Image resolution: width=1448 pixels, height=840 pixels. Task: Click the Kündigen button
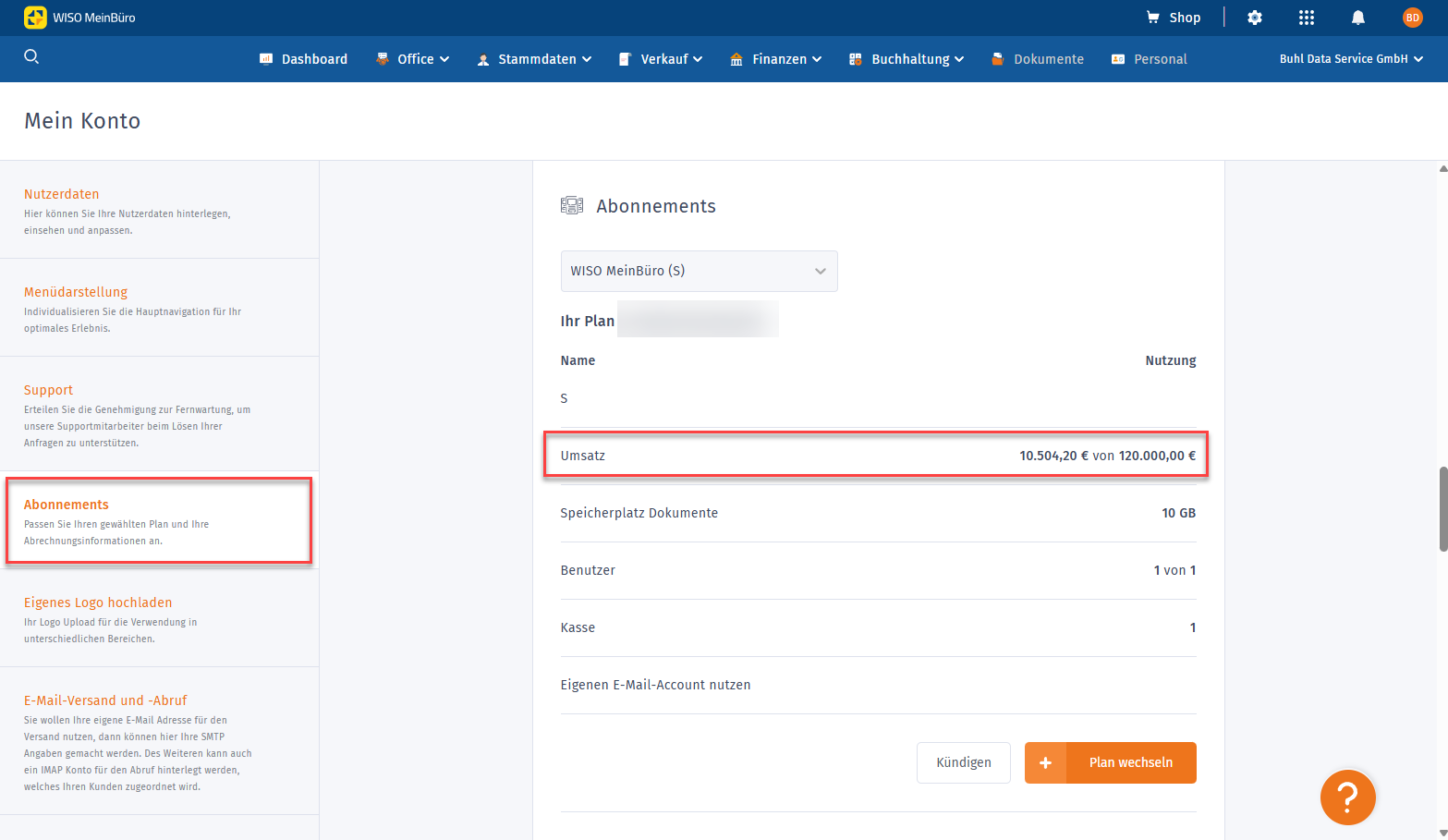pyautogui.click(x=964, y=762)
